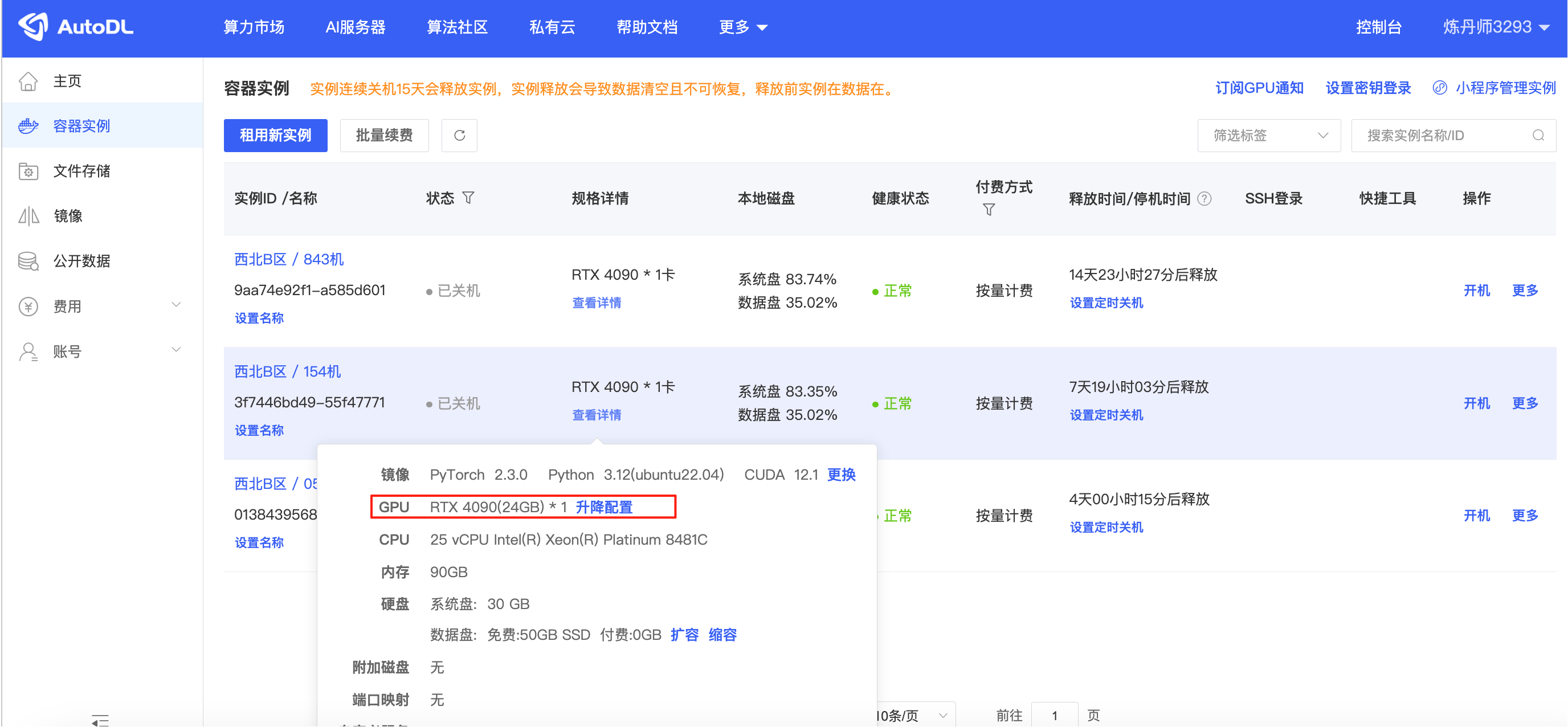The image size is (1568, 727).
Task: Open 帮助文档 in top navigation
Action: click(x=647, y=27)
